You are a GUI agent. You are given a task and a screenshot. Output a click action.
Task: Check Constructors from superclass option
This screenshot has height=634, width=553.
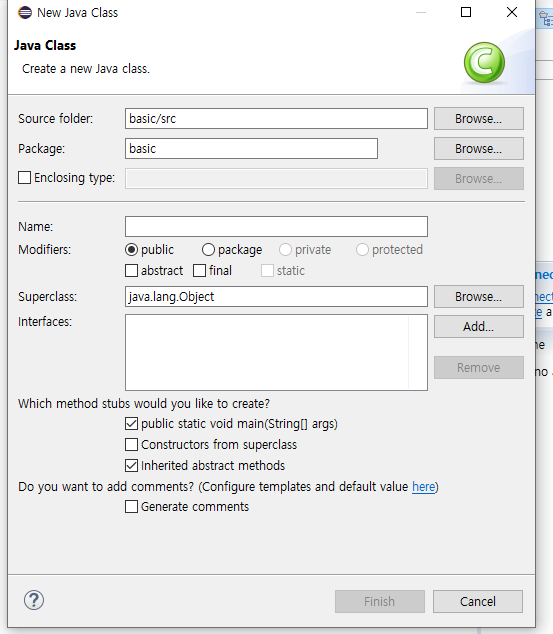(131, 445)
